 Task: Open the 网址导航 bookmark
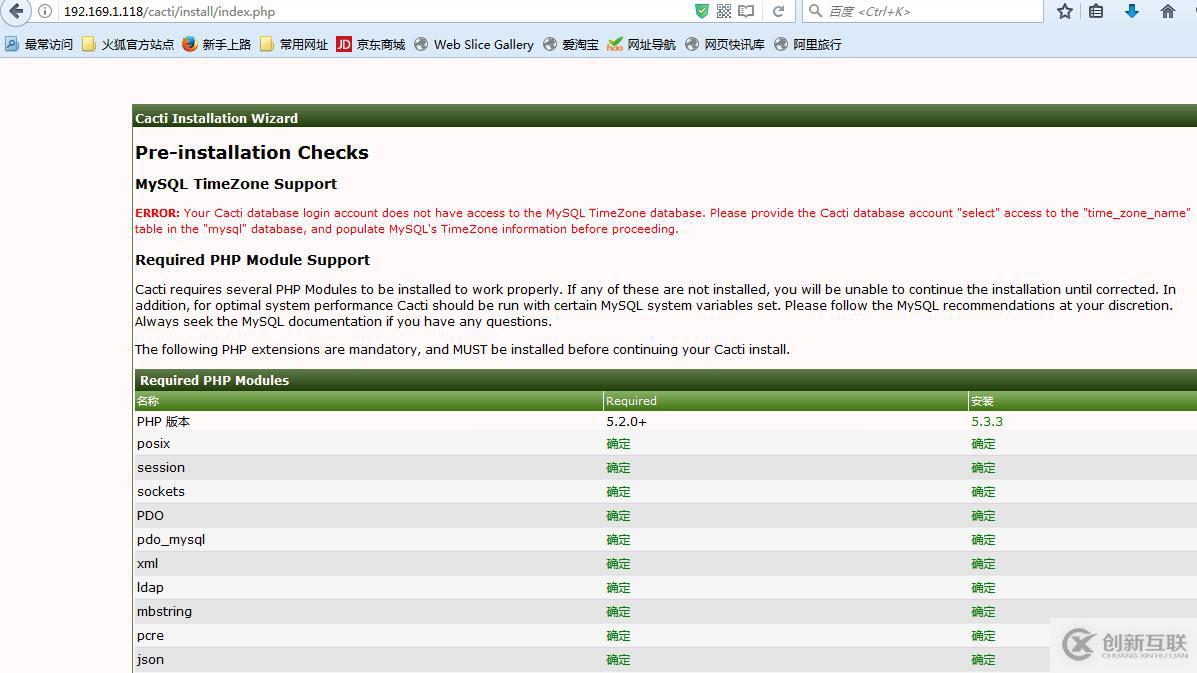click(x=641, y=44)
